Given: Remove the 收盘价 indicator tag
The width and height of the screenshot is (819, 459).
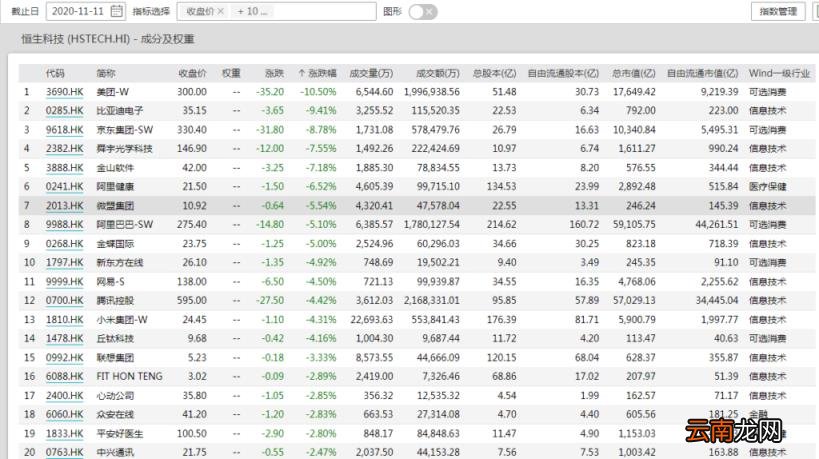Looking at the screenshot, I should [220, 11].
